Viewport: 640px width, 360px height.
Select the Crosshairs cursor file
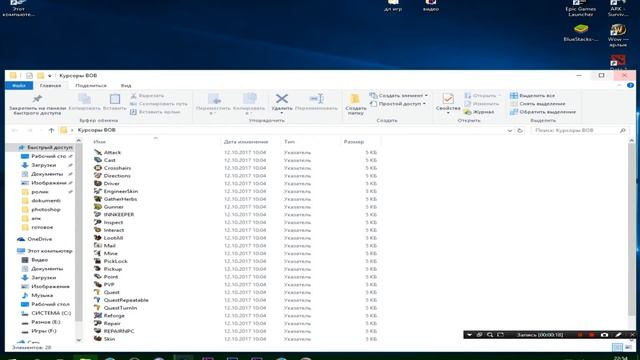pos(118,168)
